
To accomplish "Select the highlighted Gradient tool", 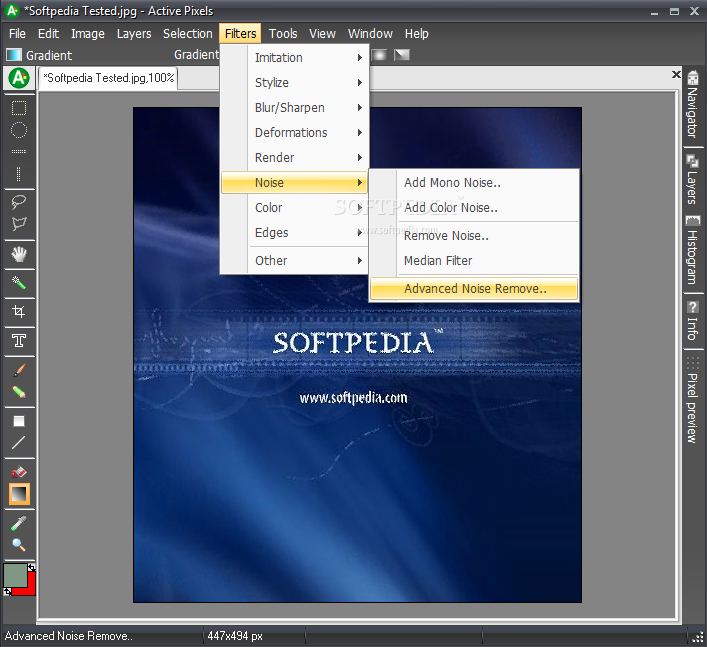I will pos(19,494).
